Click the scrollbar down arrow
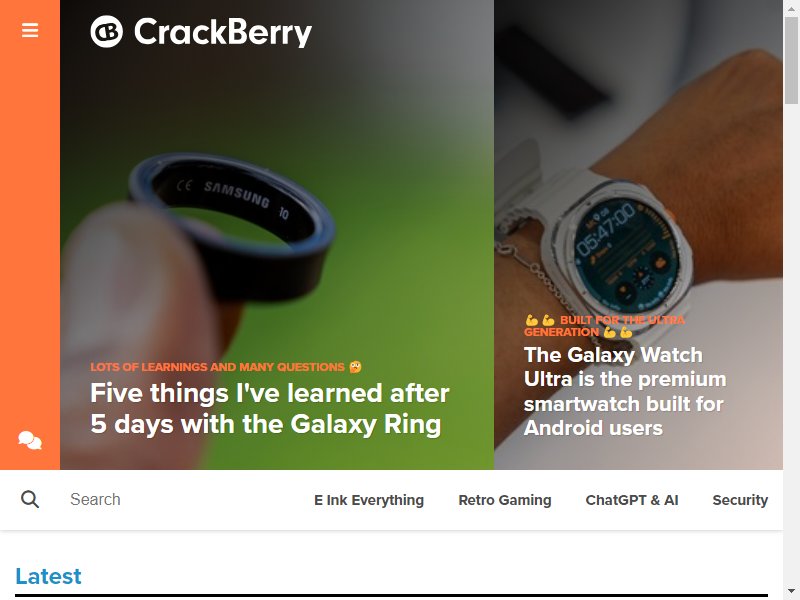 point(791,593)
